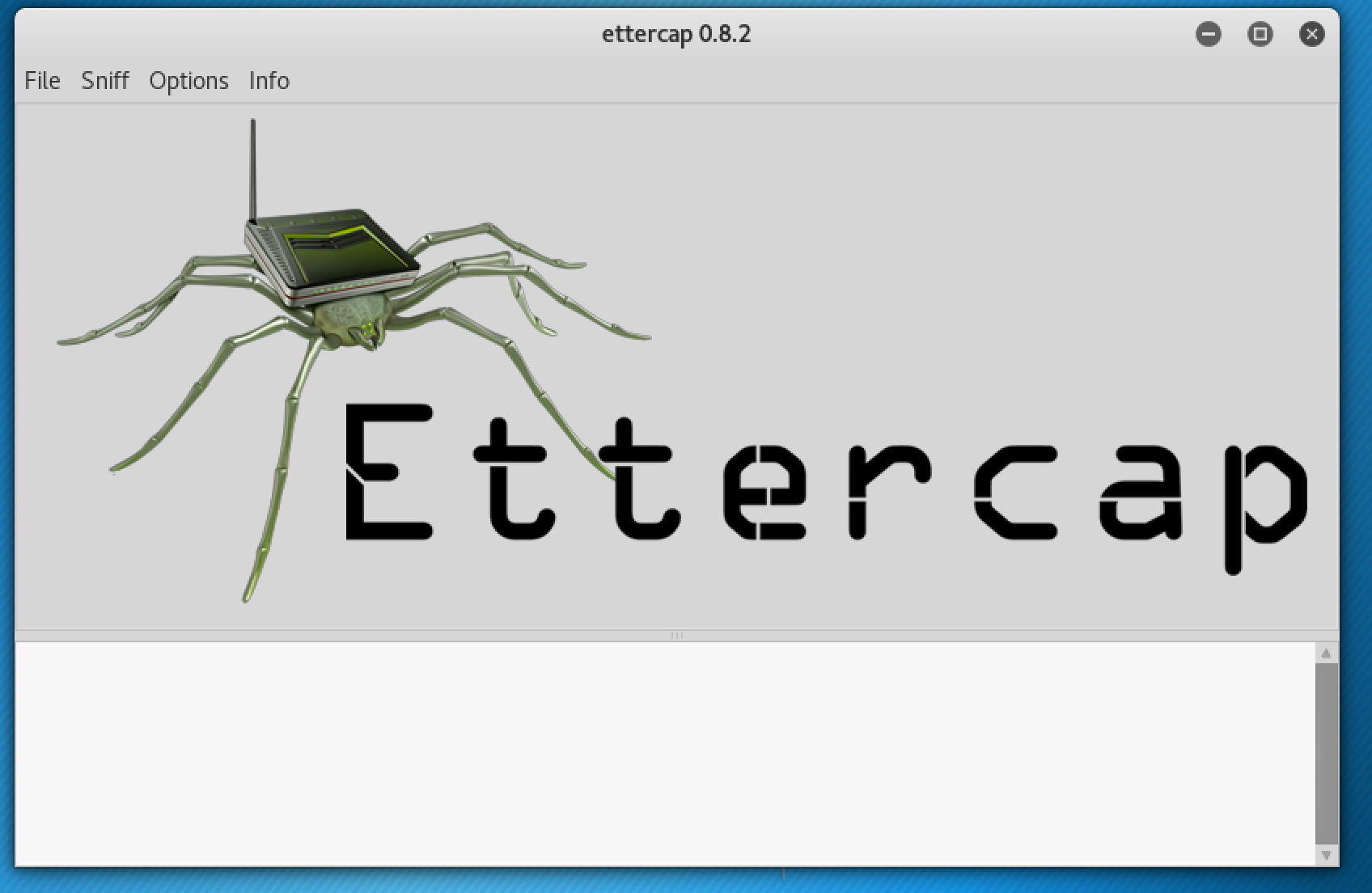
Task: Click the pane divider grip above message log
Action: coord(677,636)
